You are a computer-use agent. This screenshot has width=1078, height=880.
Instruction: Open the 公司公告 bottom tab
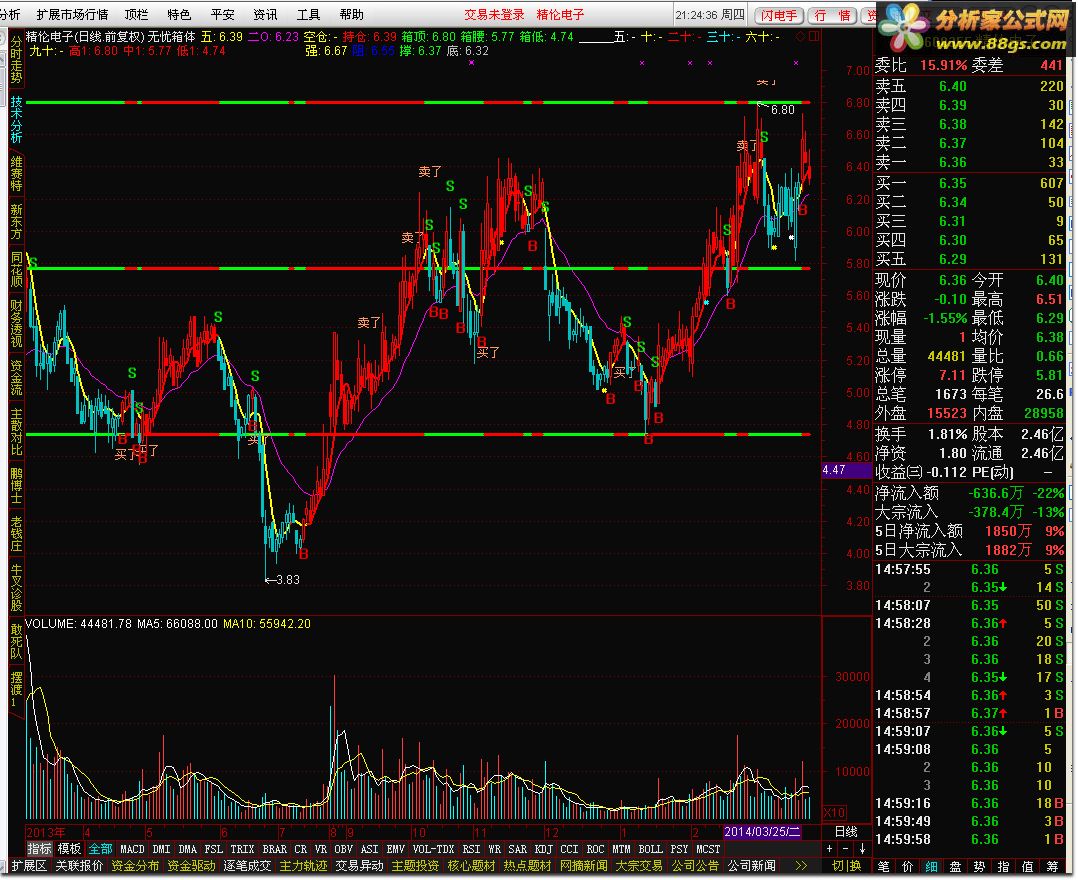click(x=695, y=866)
